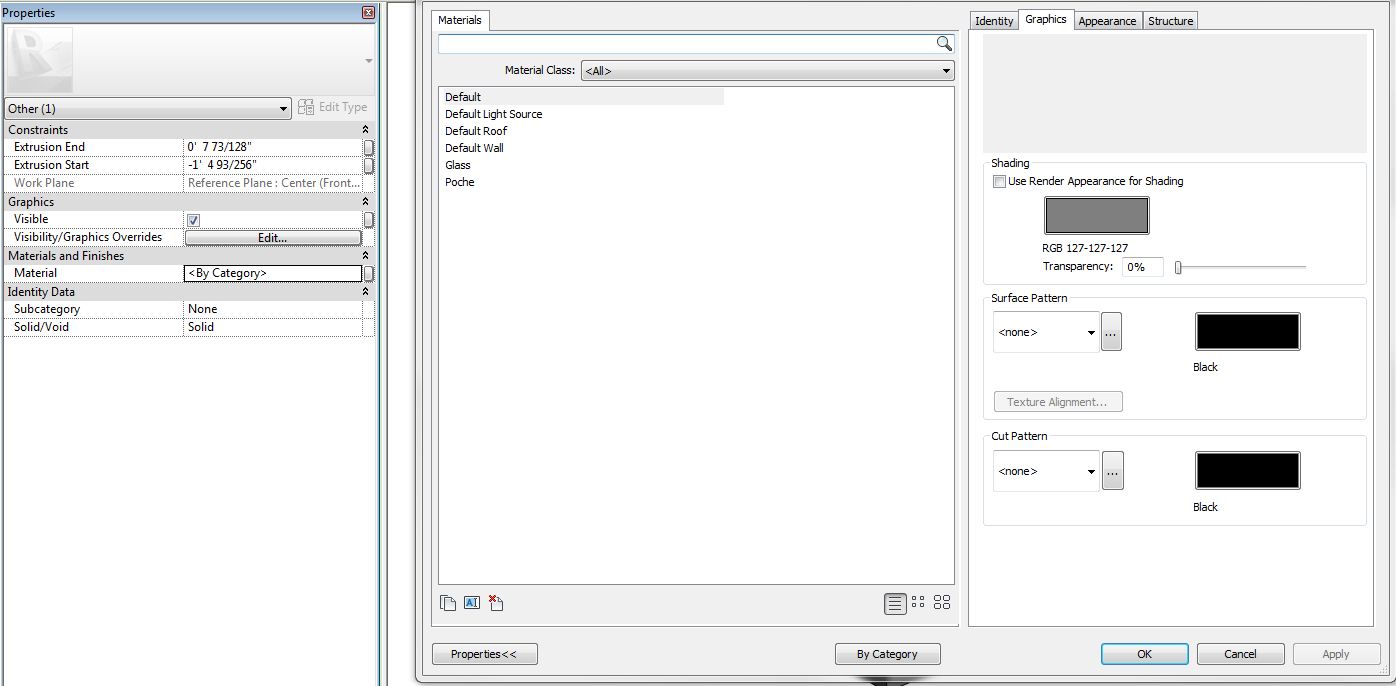The image size is (1396, 686).
Task: Switch material list to large icons view
Action: click(942, 602)
